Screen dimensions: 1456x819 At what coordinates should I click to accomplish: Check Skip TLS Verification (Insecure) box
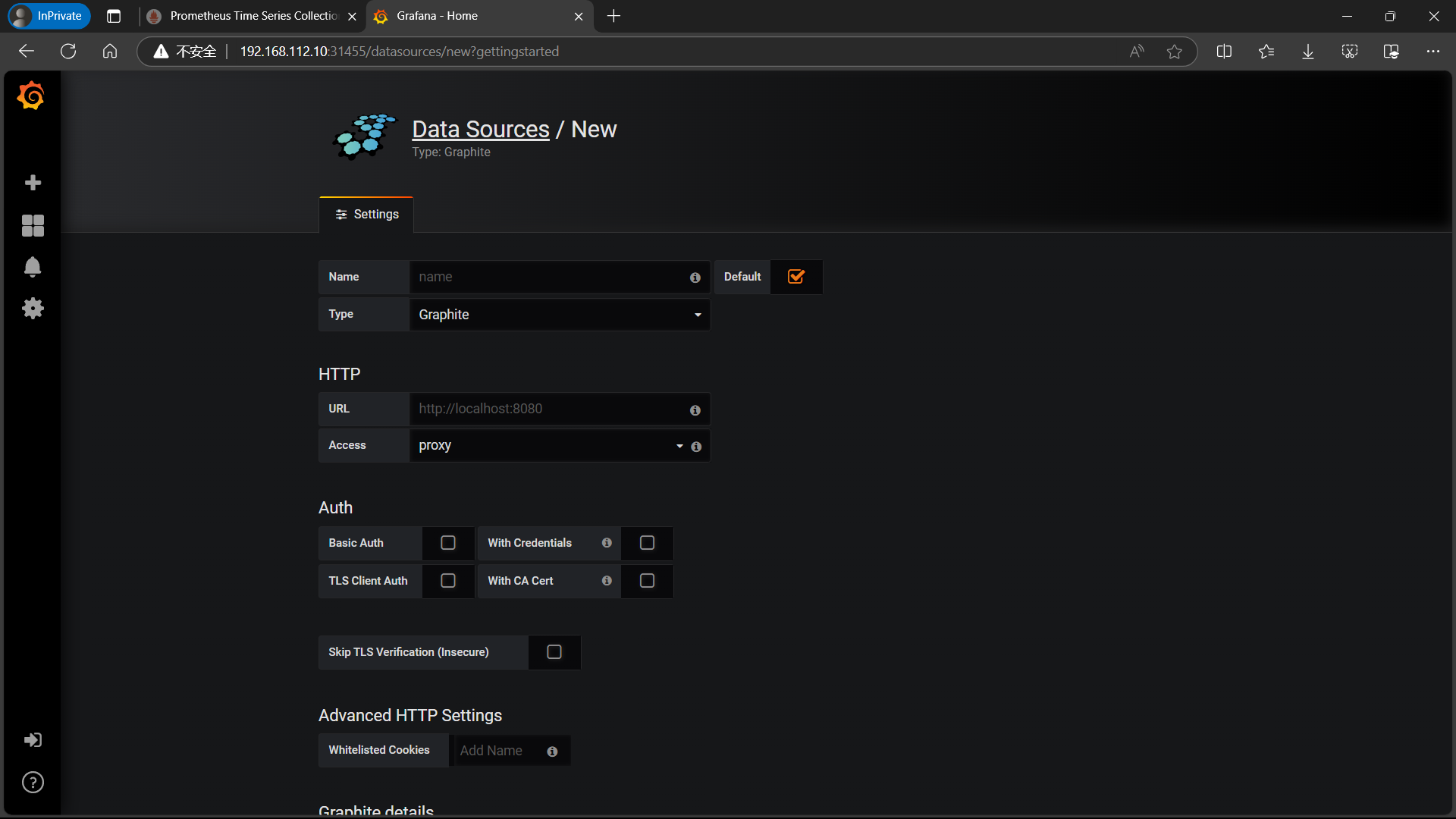pos(554,652)
